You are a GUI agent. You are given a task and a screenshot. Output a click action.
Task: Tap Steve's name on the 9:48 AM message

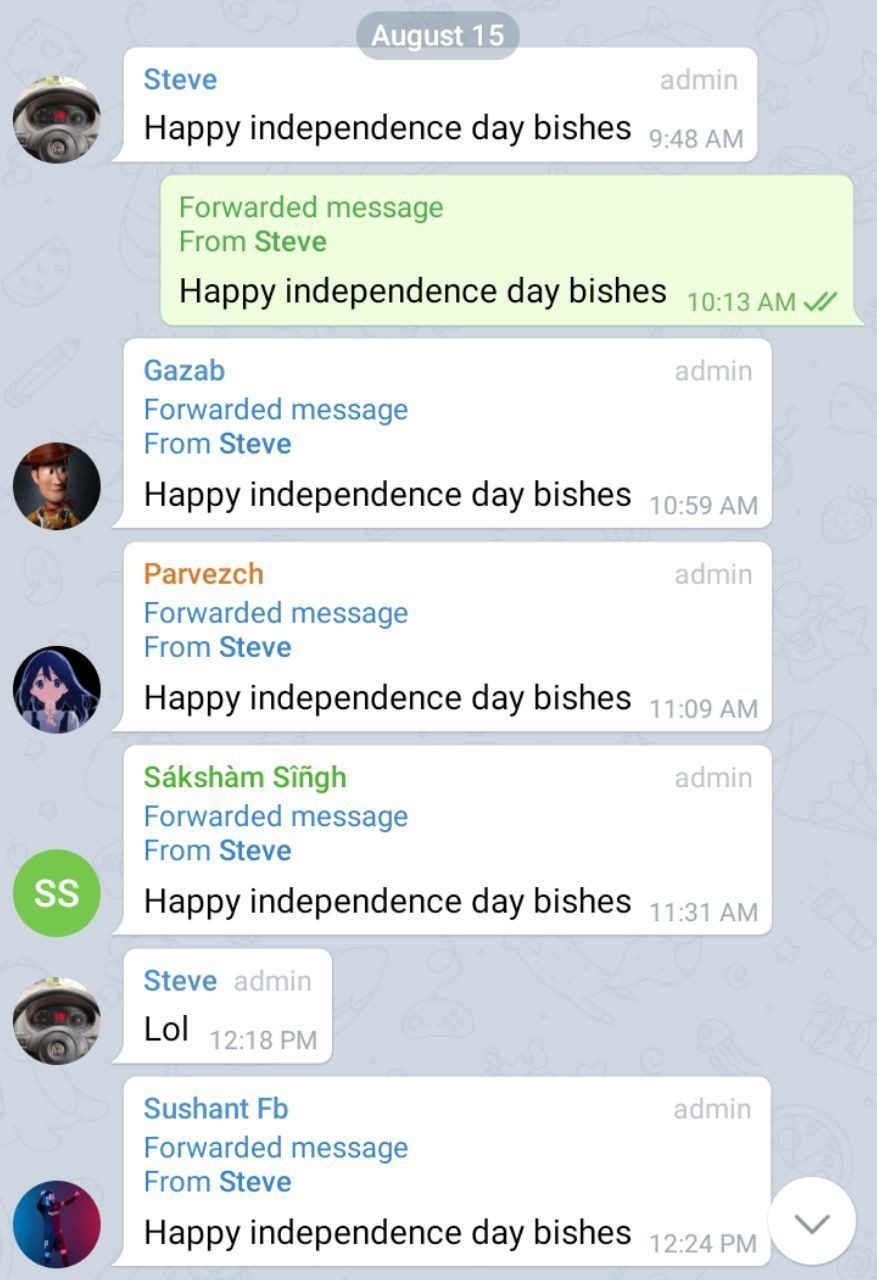(180, 79)
